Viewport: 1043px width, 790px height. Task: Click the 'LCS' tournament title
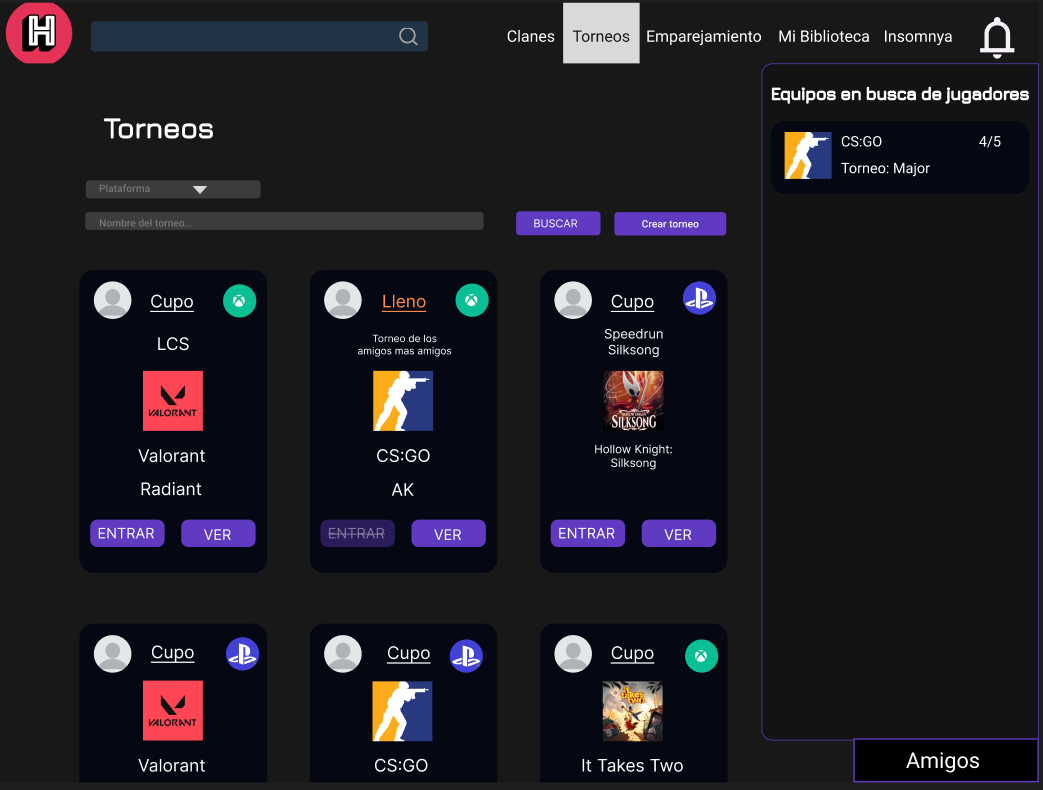pyautogui.click(x=173, y=344)
